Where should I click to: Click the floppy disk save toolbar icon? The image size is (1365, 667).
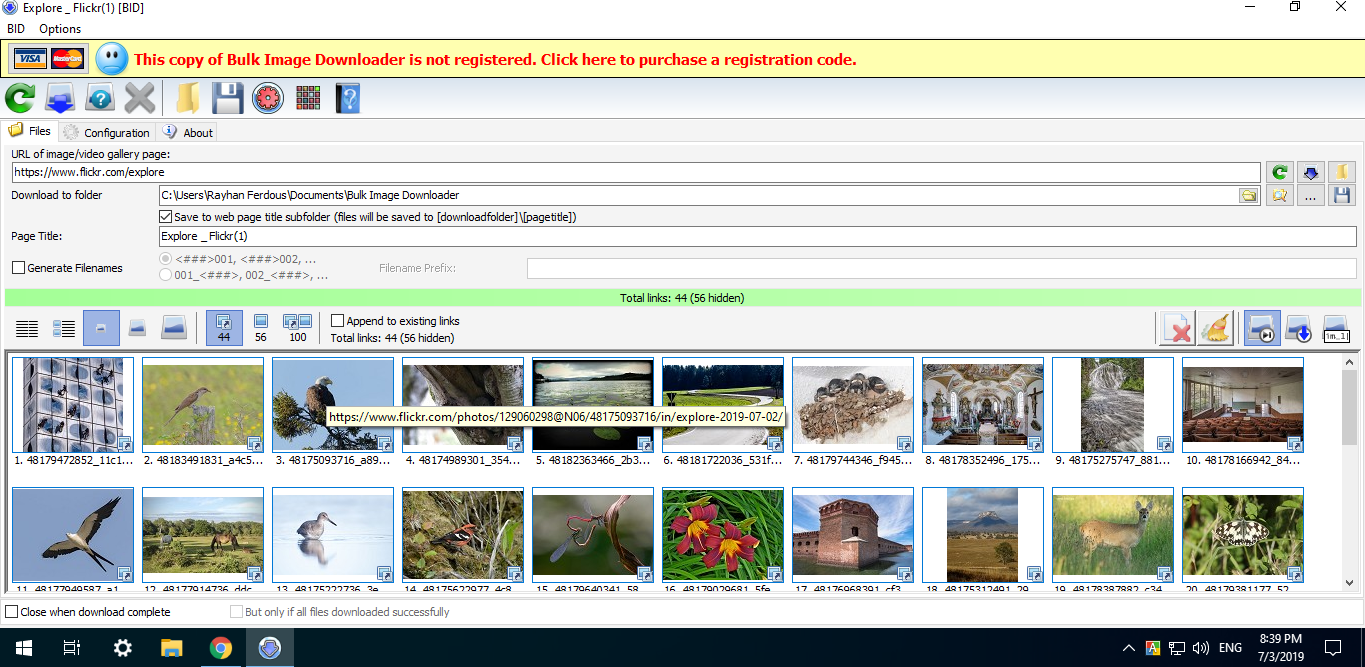coord(227,98)
